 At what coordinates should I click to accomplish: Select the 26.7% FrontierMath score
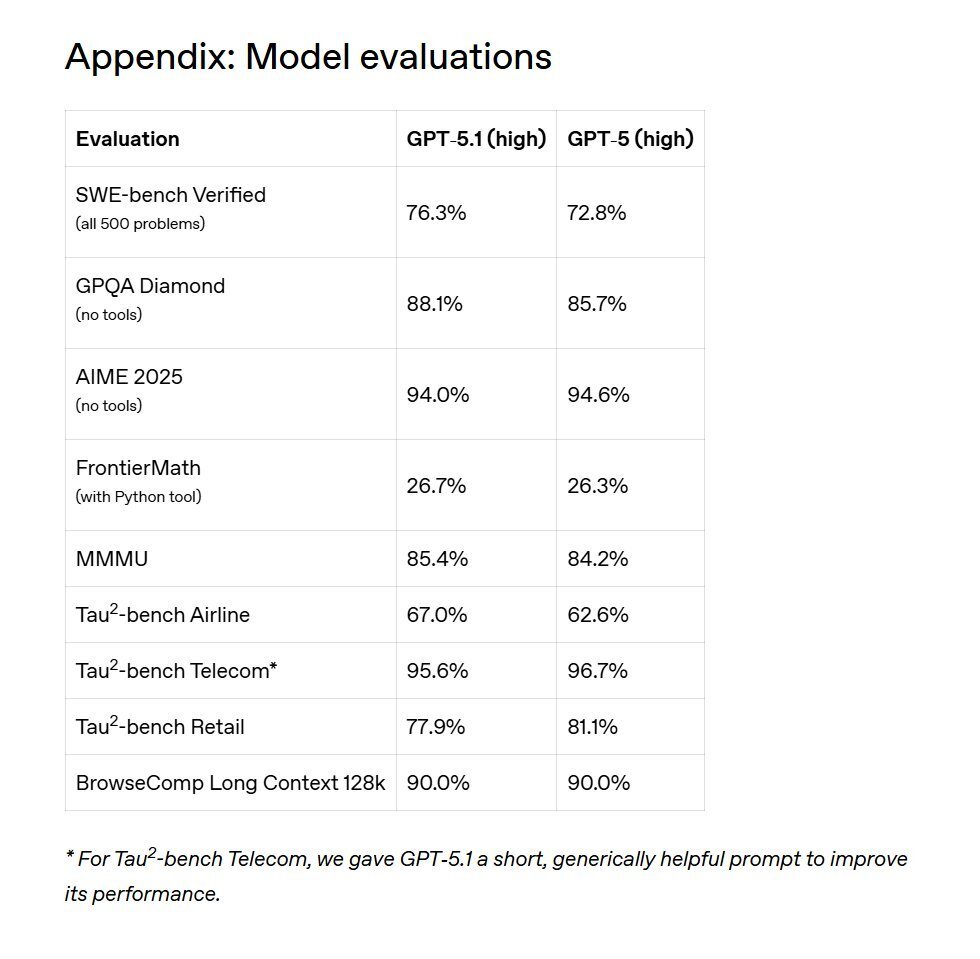pos(436,486)
